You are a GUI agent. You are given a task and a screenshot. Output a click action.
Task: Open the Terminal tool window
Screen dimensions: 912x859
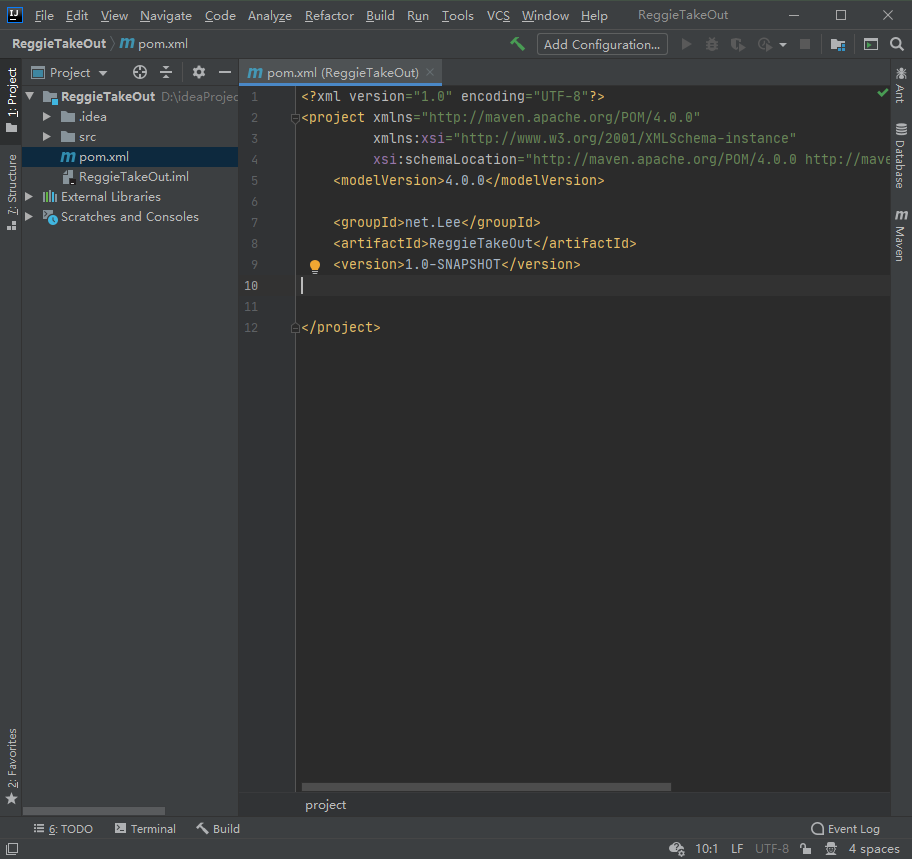pos(145,829)
